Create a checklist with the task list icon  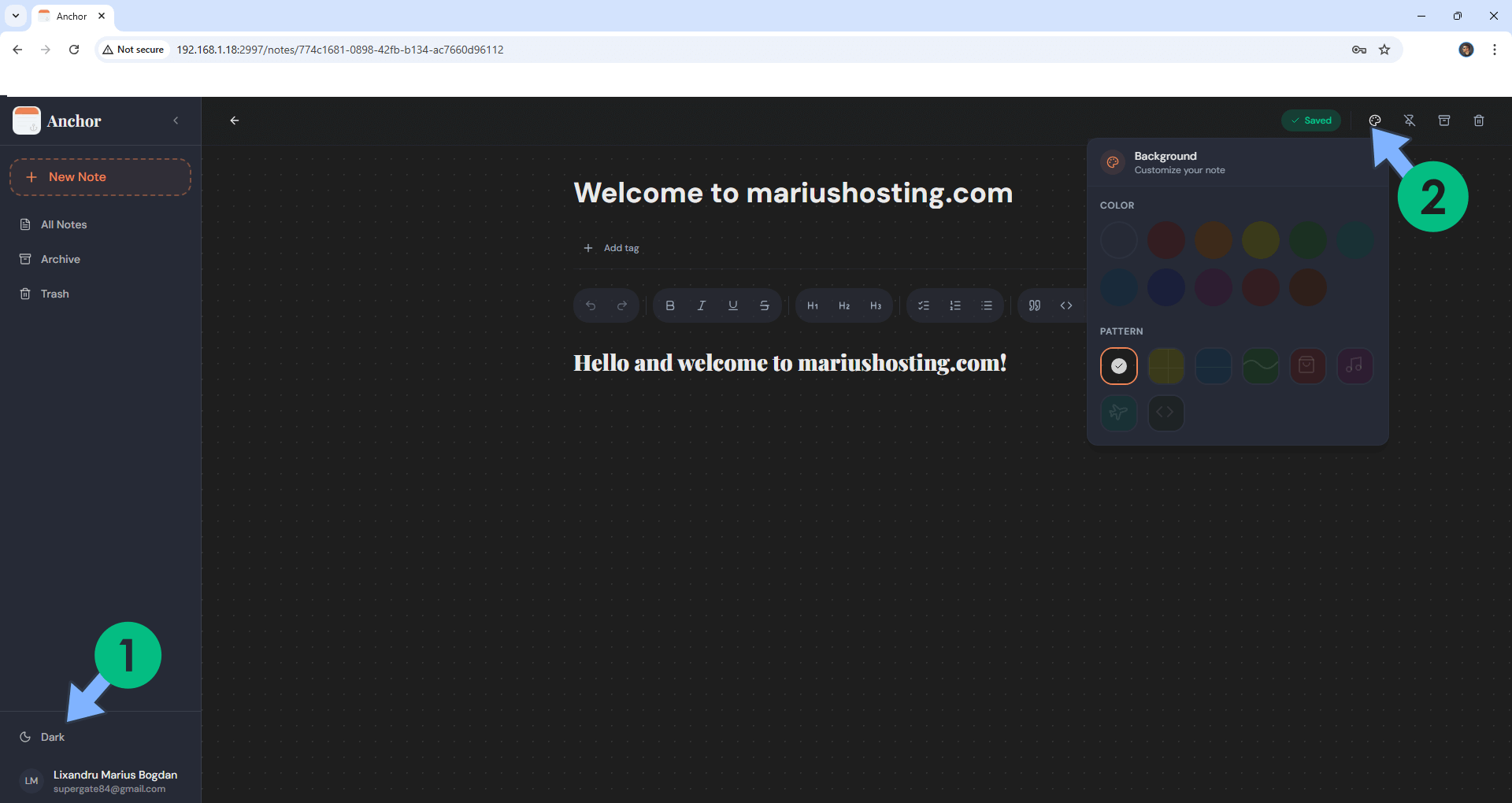tap(924, 305)
